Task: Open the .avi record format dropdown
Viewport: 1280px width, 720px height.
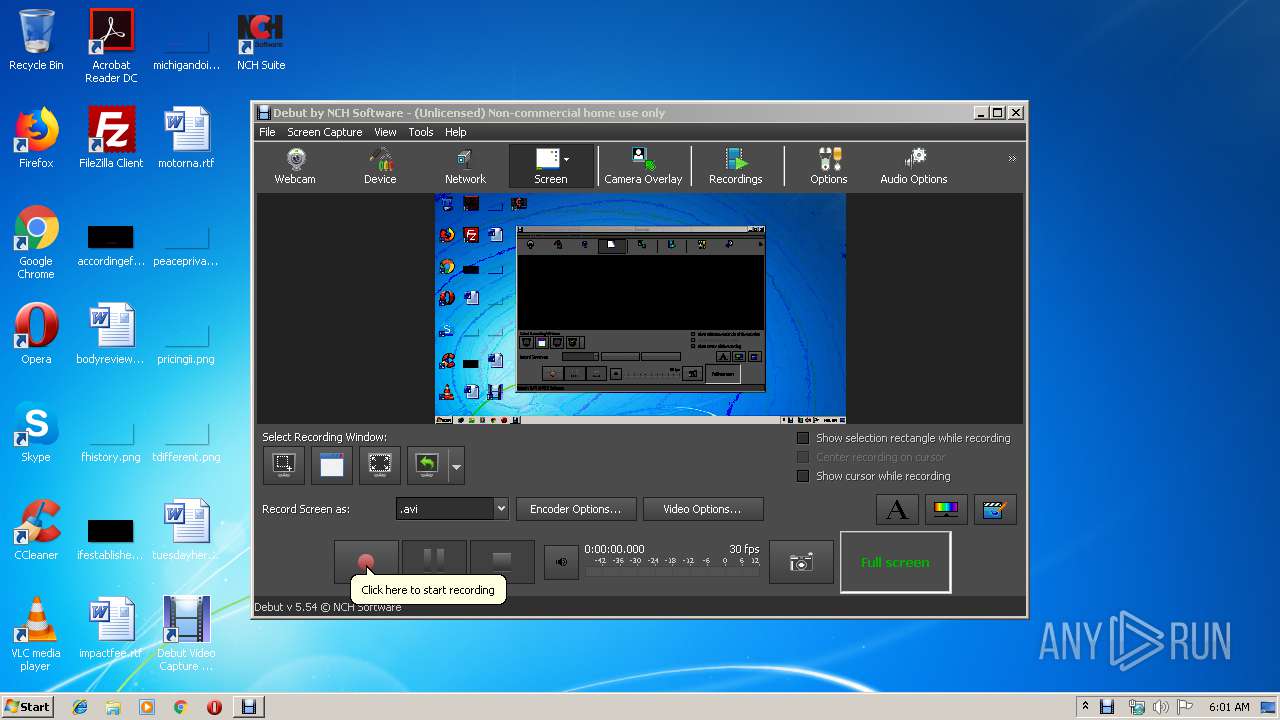Action: (x=452, y=509)
